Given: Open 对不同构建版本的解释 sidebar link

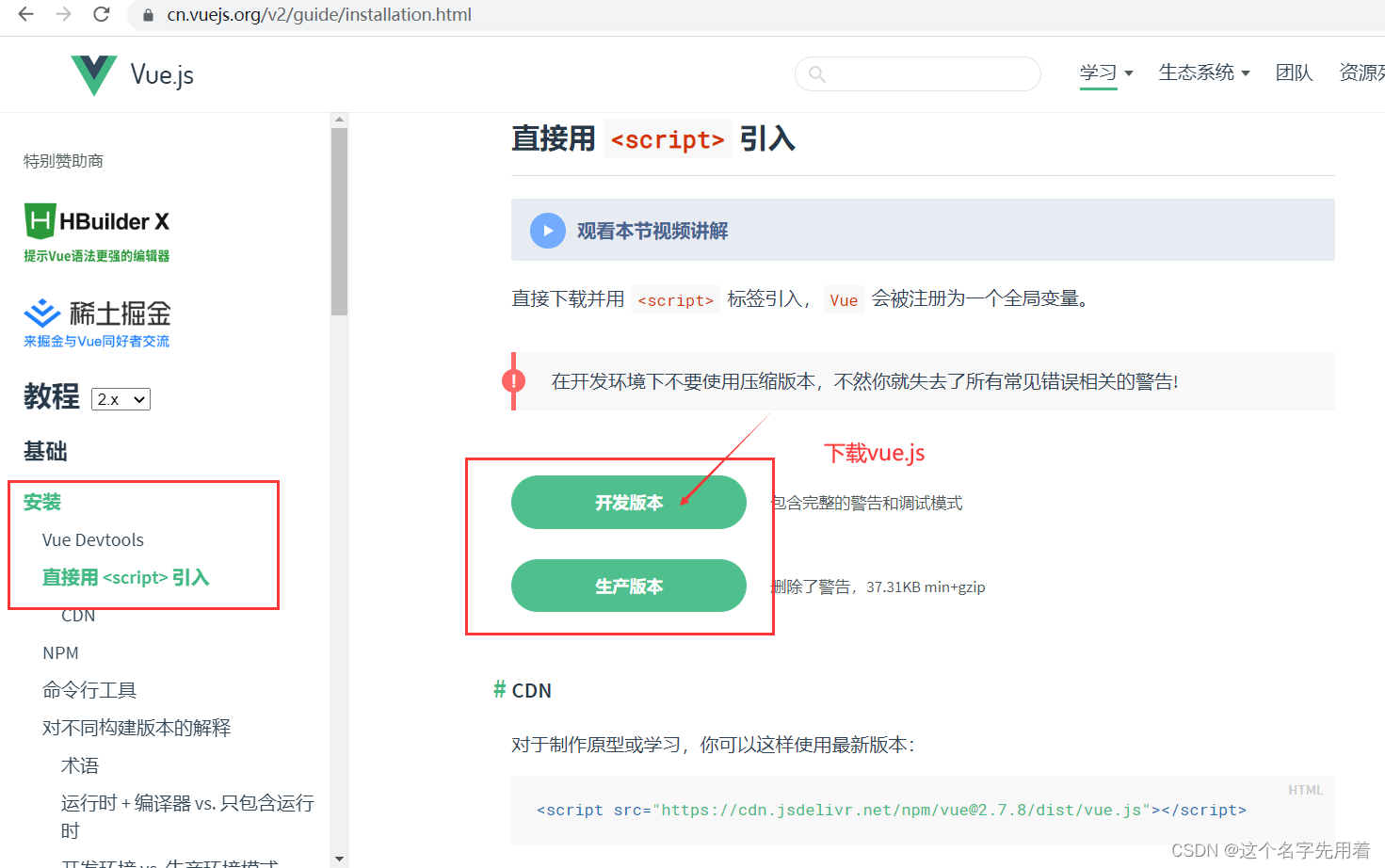Looking at the screenshot, I should point(137,728).
